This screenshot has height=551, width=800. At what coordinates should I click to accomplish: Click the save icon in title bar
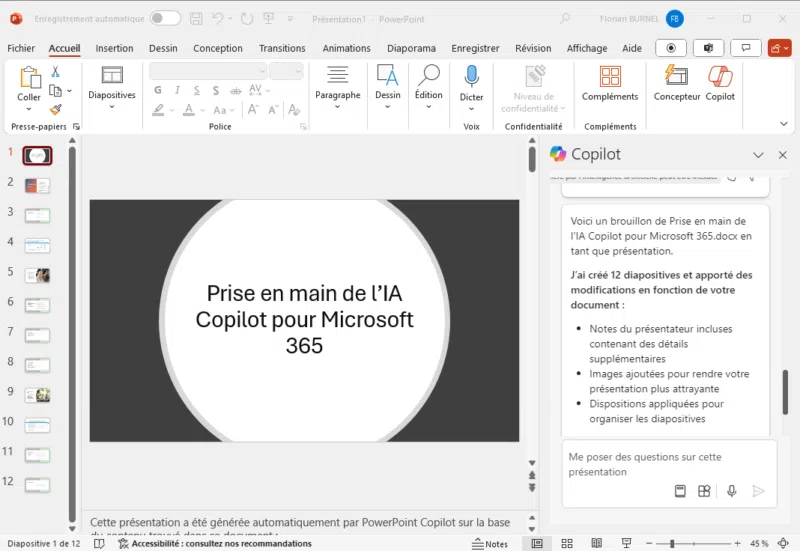point(196,19)
